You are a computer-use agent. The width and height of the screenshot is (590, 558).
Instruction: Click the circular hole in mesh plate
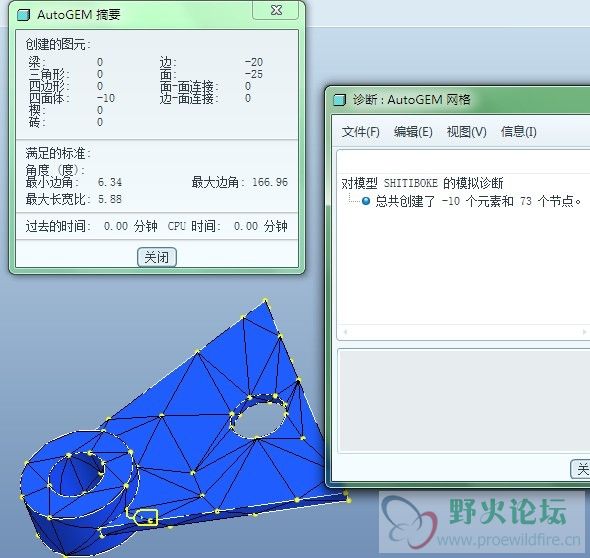(259, 417)
